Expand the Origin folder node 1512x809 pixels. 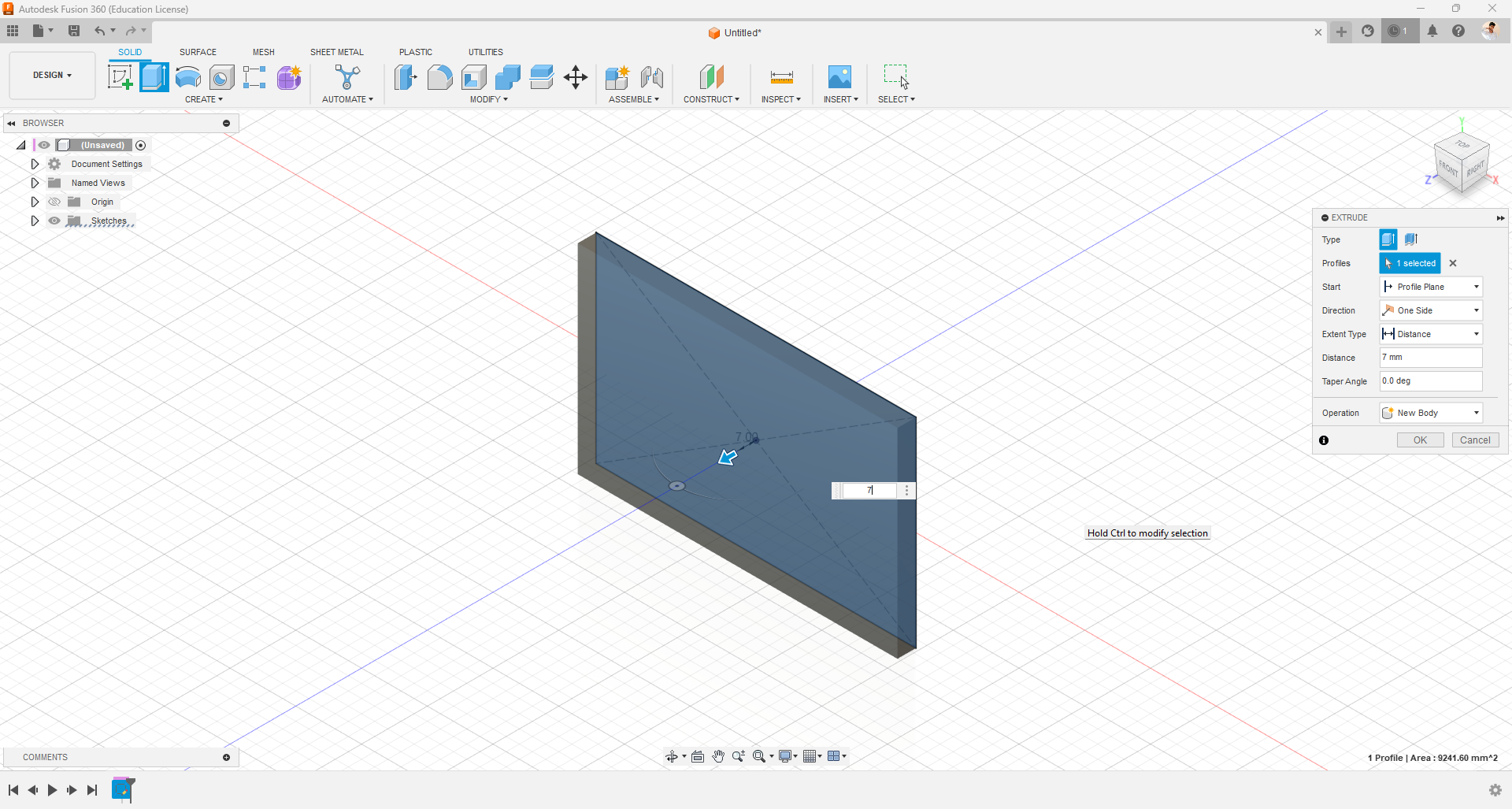[x=35, y=202]
